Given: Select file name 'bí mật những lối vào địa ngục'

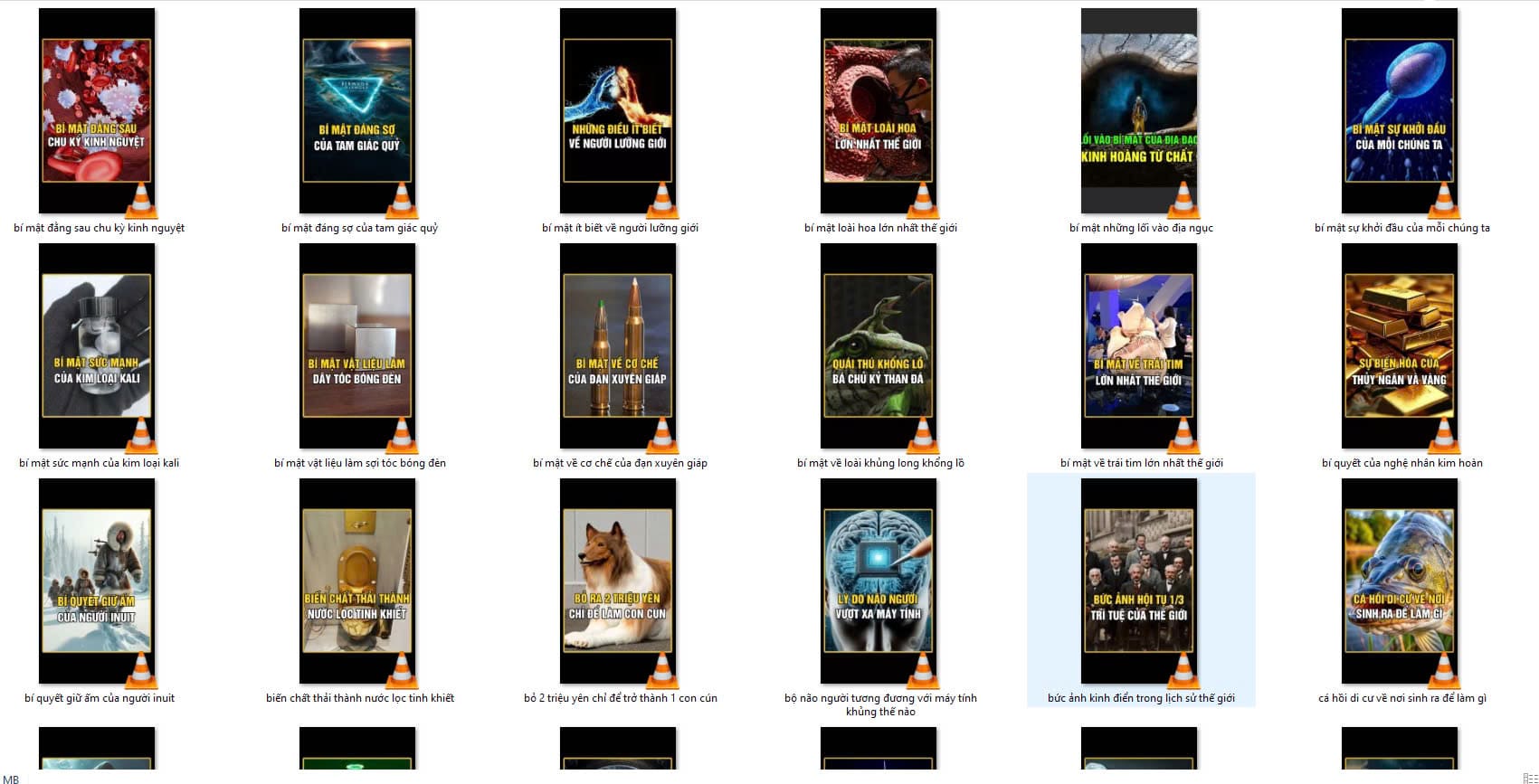Looking at the screenshot, I should 1141,228.
